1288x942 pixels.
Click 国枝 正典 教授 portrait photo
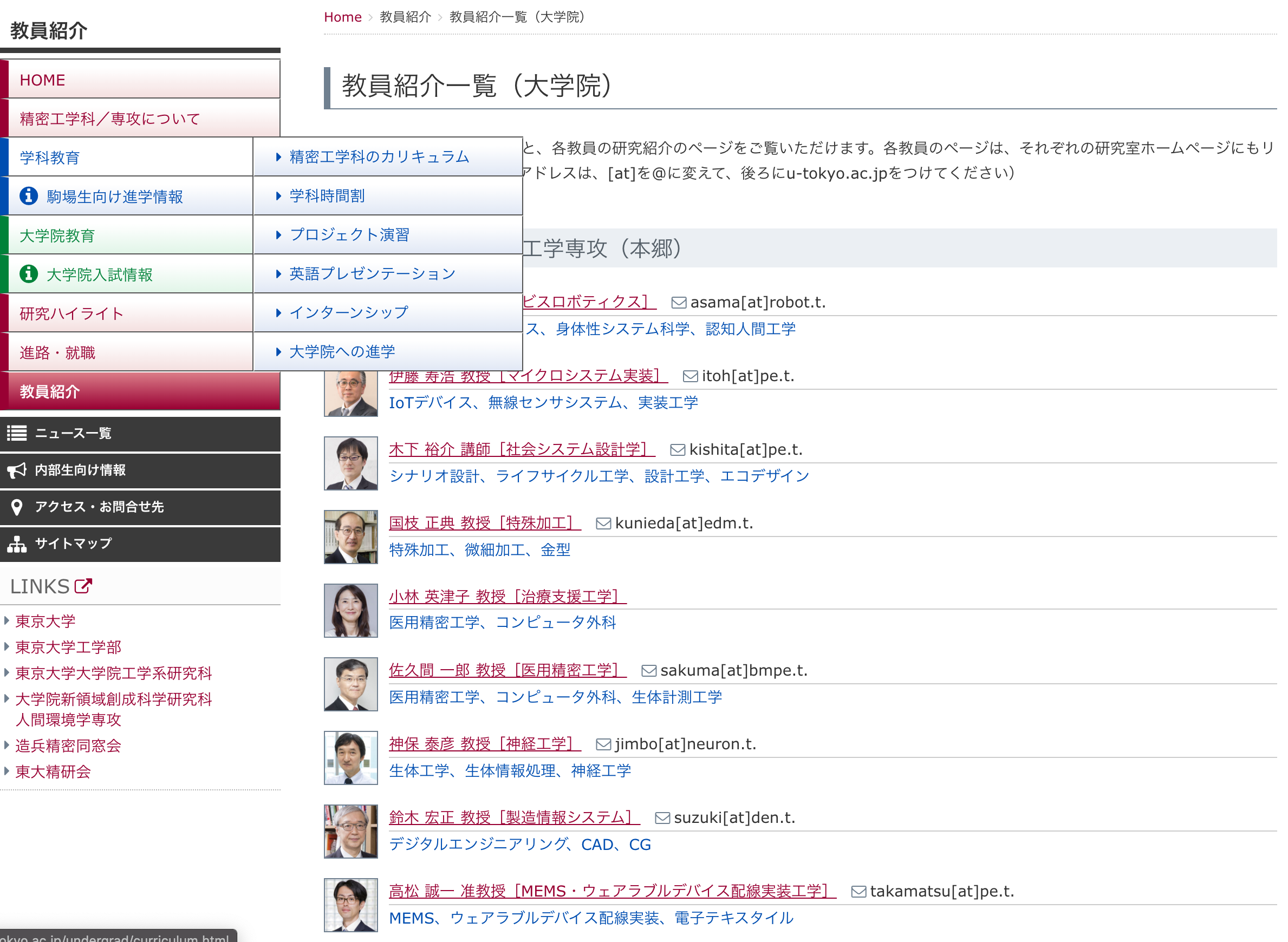351,537
